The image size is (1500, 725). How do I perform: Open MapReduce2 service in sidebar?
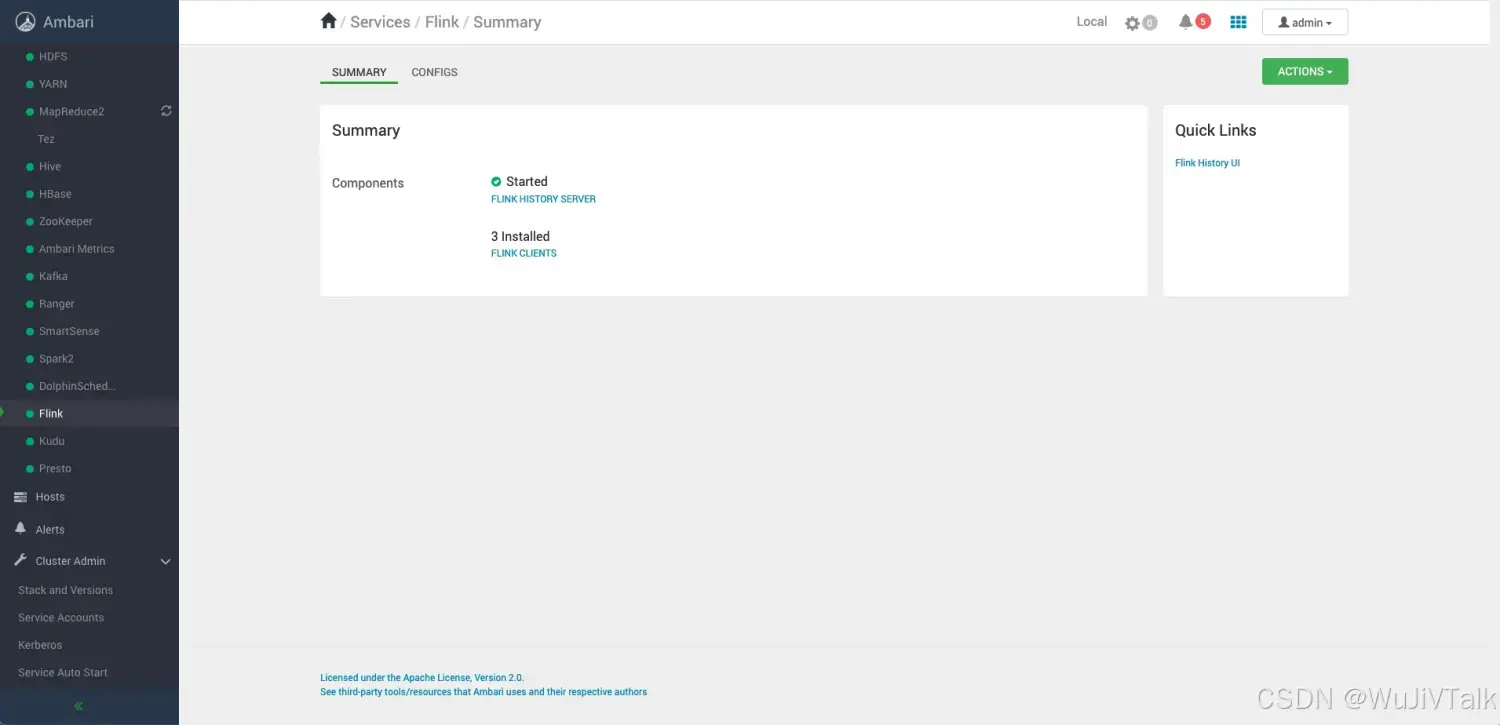pos(72,112)
